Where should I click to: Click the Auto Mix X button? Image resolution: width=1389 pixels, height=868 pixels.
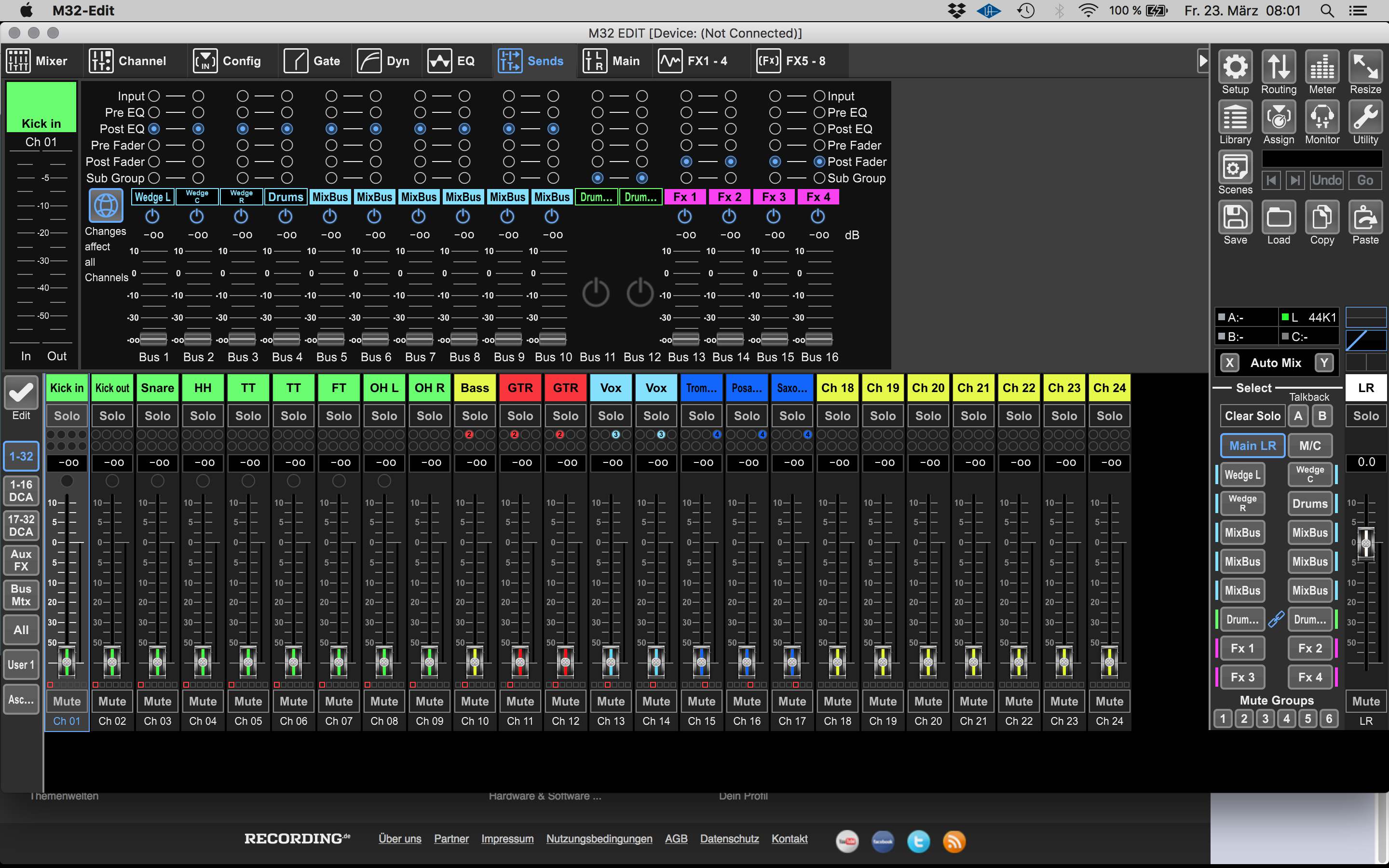1229,362
